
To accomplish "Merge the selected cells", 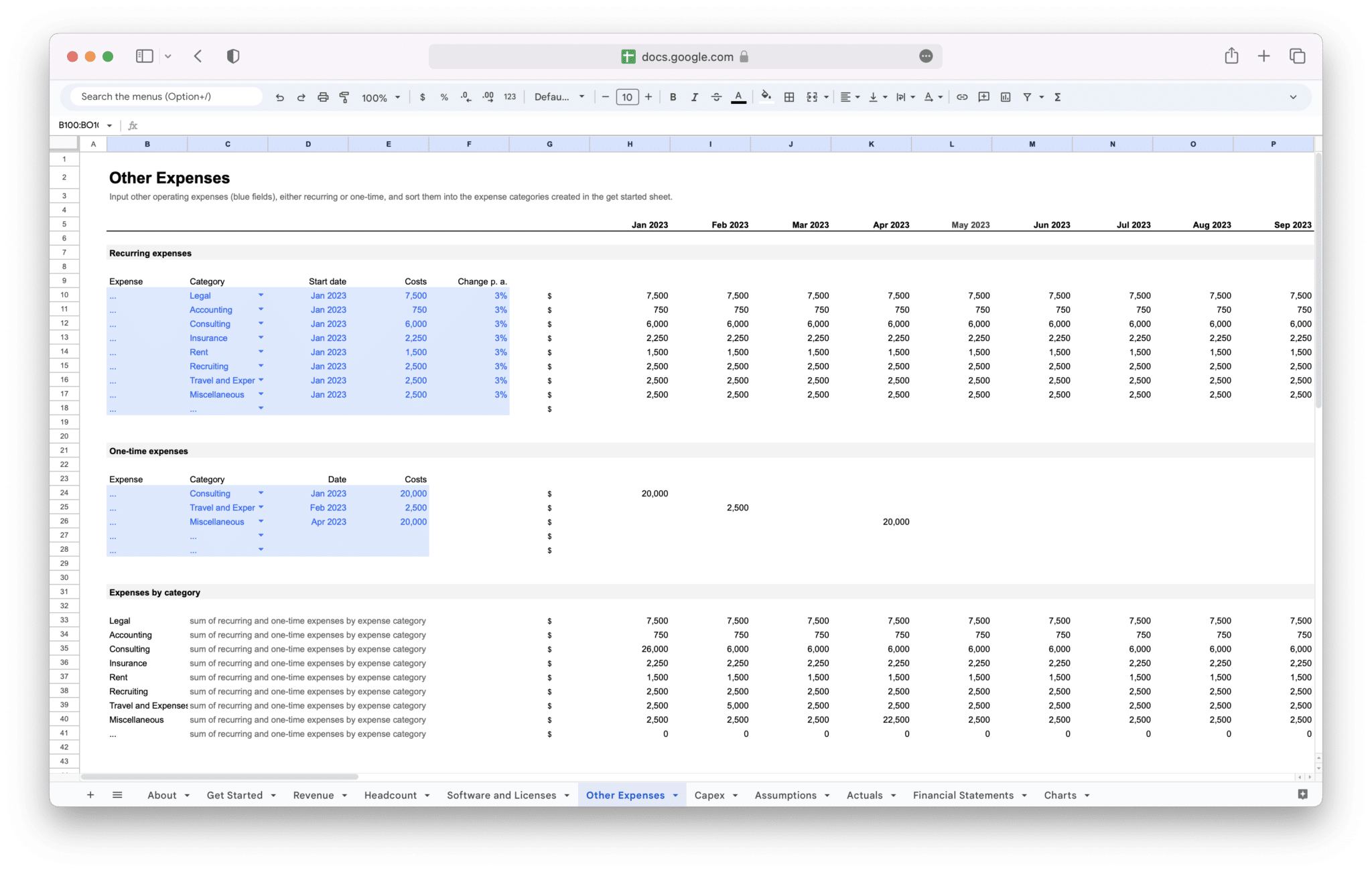I will 812,97.
